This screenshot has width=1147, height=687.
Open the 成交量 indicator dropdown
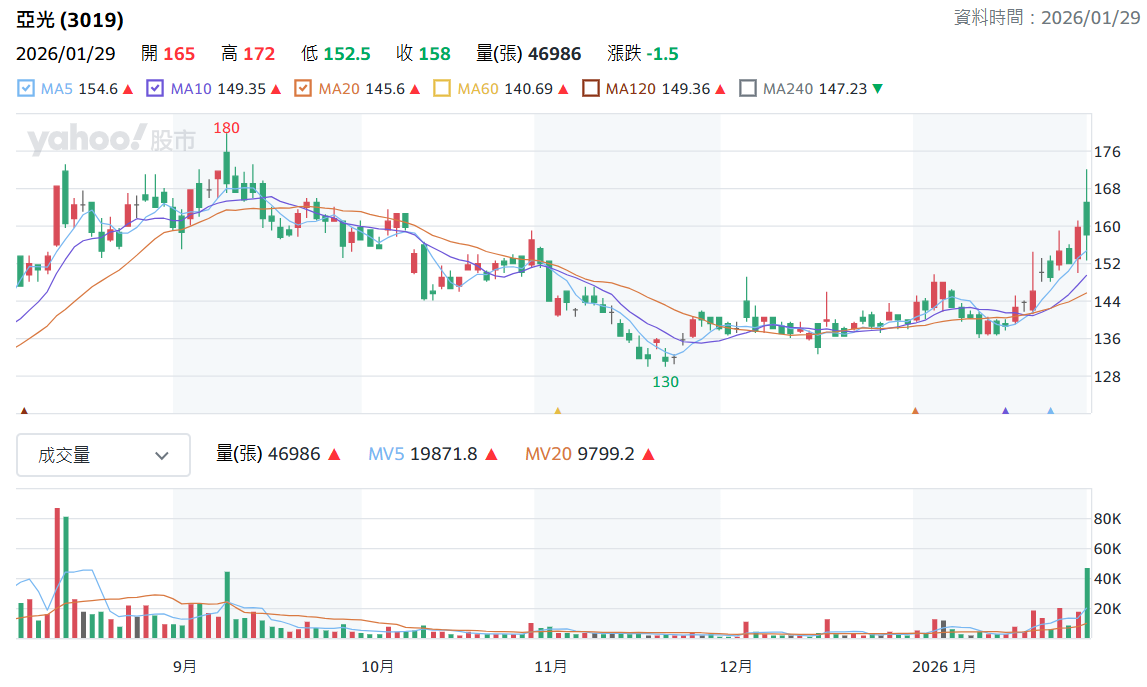click(x=103, y=455)
